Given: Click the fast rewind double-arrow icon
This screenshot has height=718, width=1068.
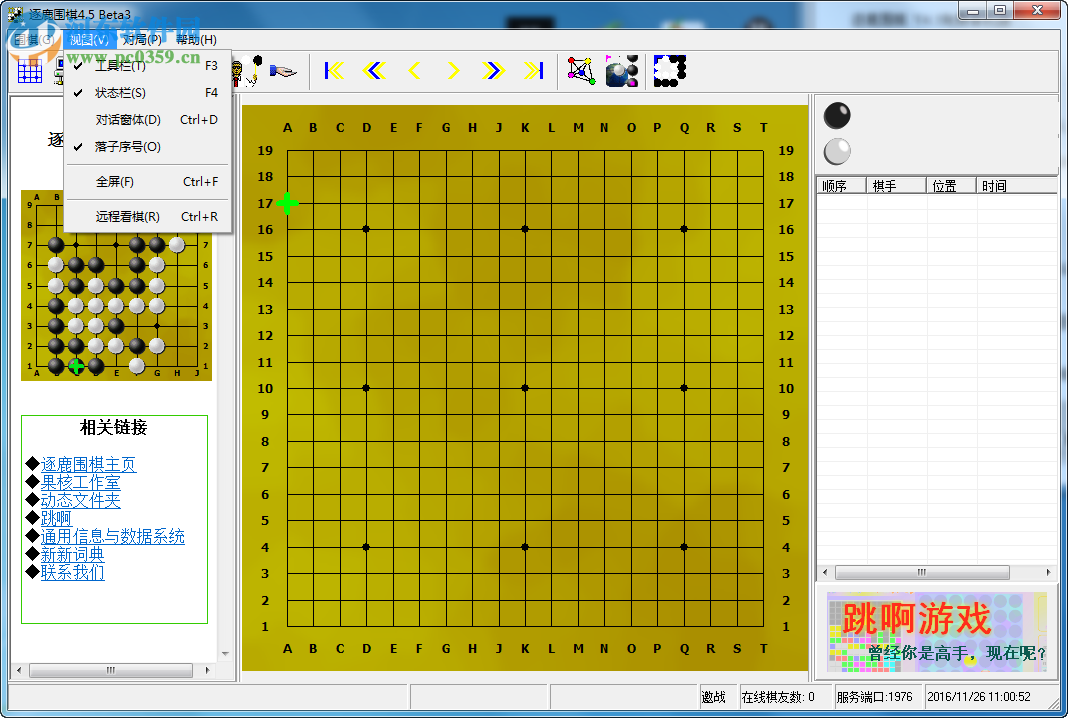Looking at the screenshot, I should [371, 70].
